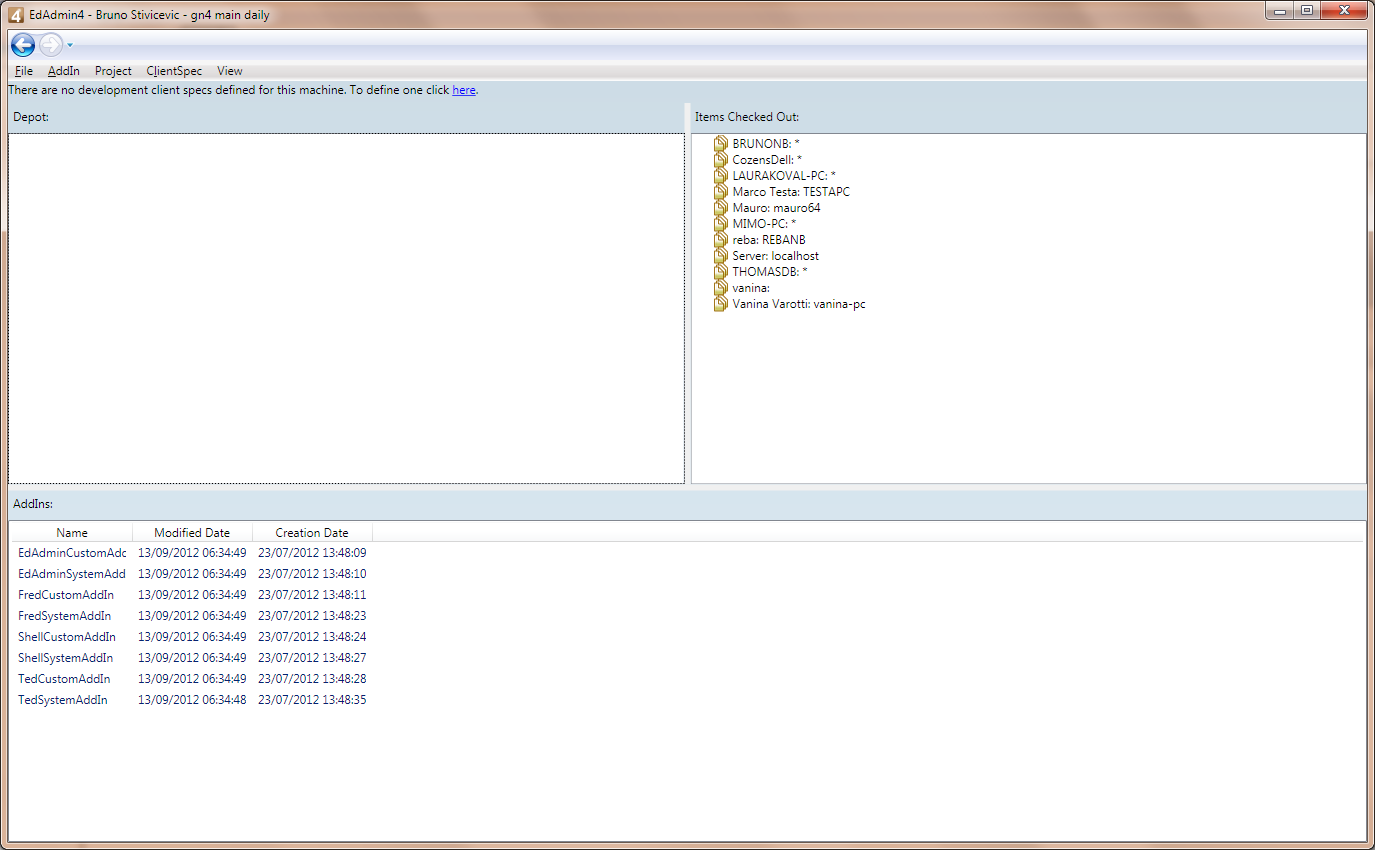This screenshot has width=1375, height=850.
Task: Select 'Mauro: mauro64' item
Action: (776, 208)
